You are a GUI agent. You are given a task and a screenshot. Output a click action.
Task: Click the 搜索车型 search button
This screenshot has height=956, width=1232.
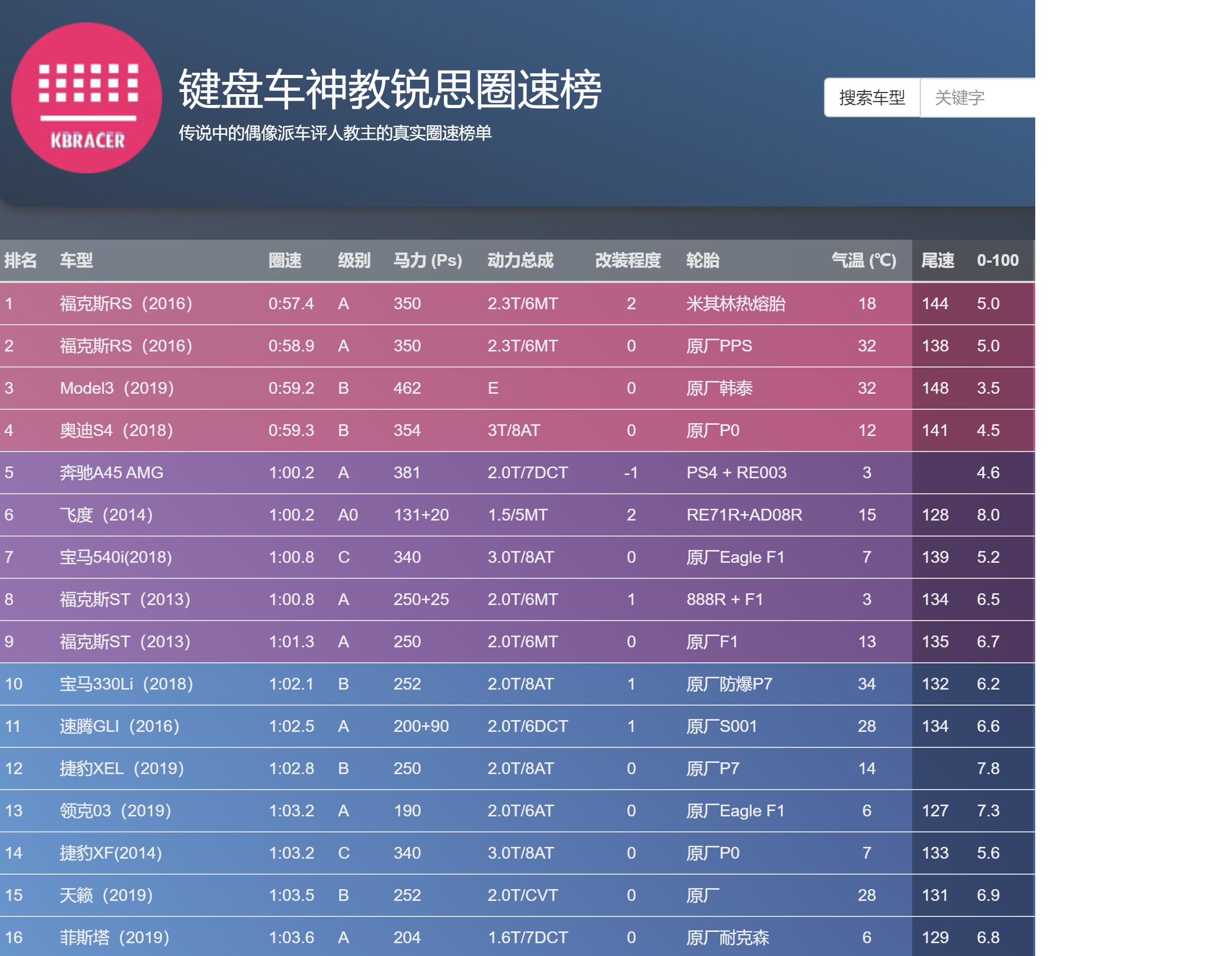point(872,97)
